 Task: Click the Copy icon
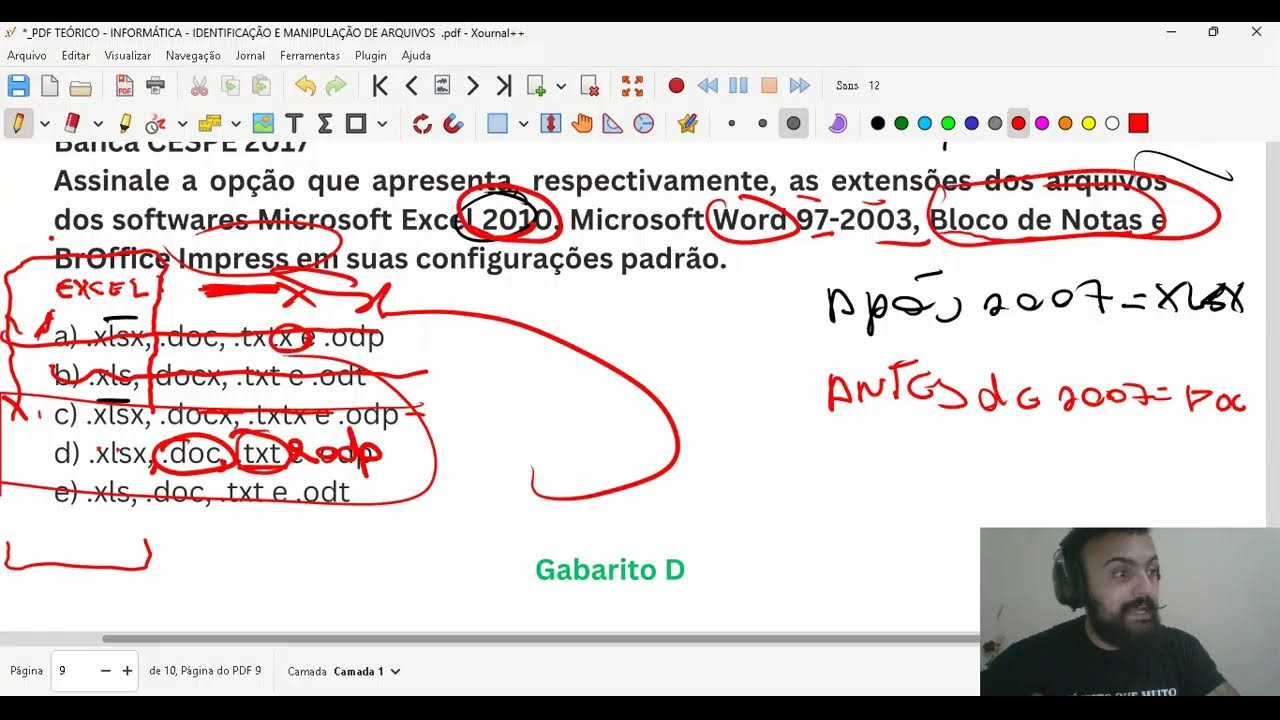(x=230, y=86)
